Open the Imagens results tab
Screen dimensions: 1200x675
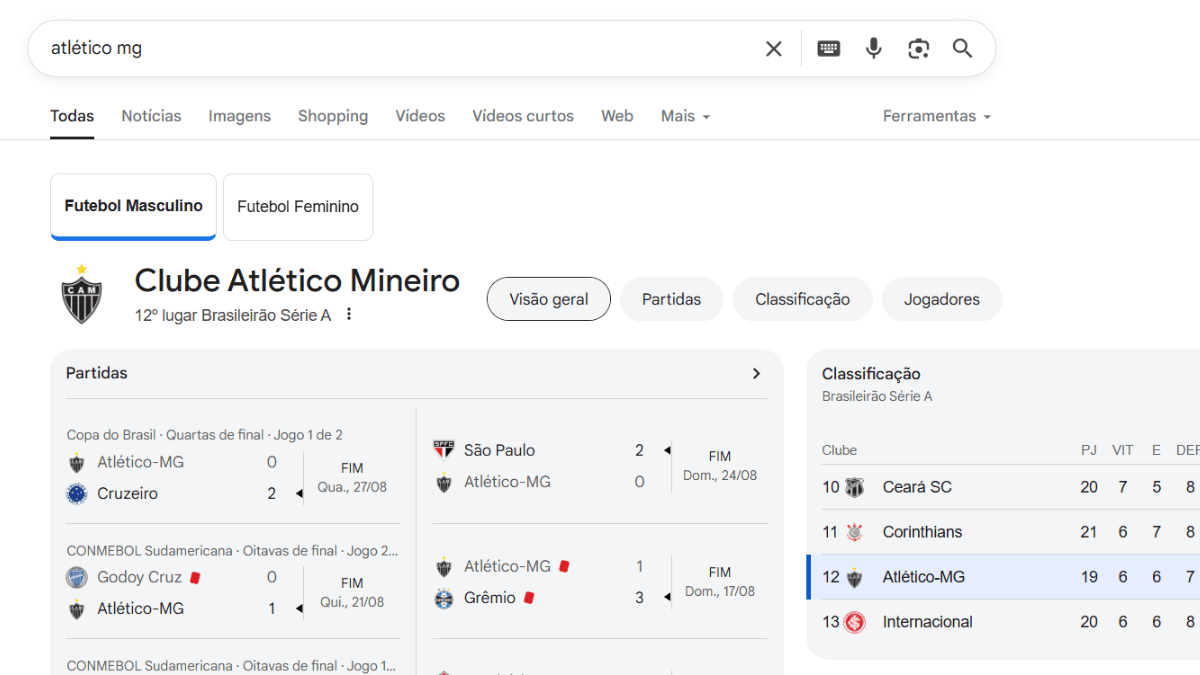coord(239,116)
